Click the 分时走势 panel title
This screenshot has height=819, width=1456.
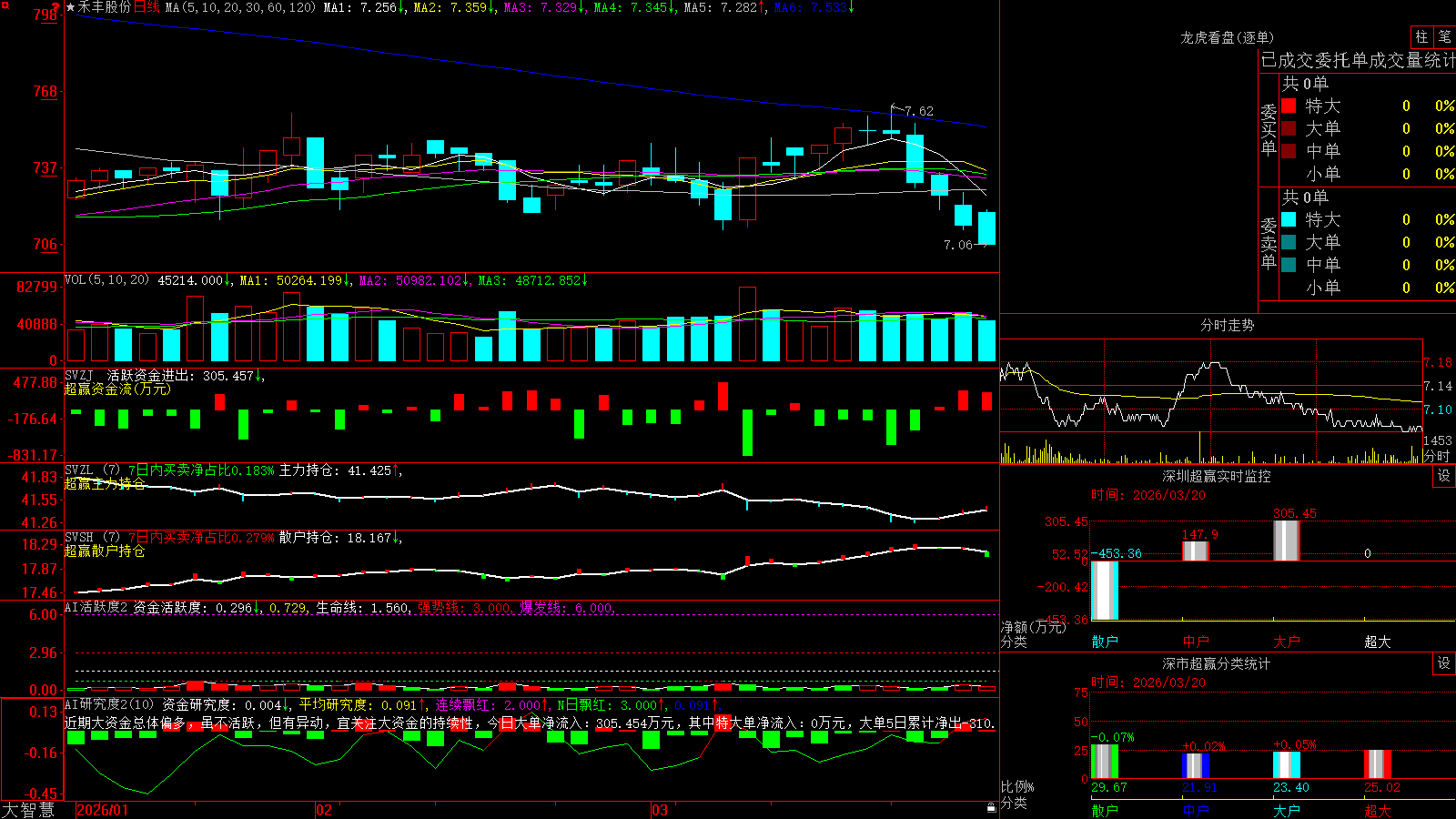click(x=1227, y=325)
